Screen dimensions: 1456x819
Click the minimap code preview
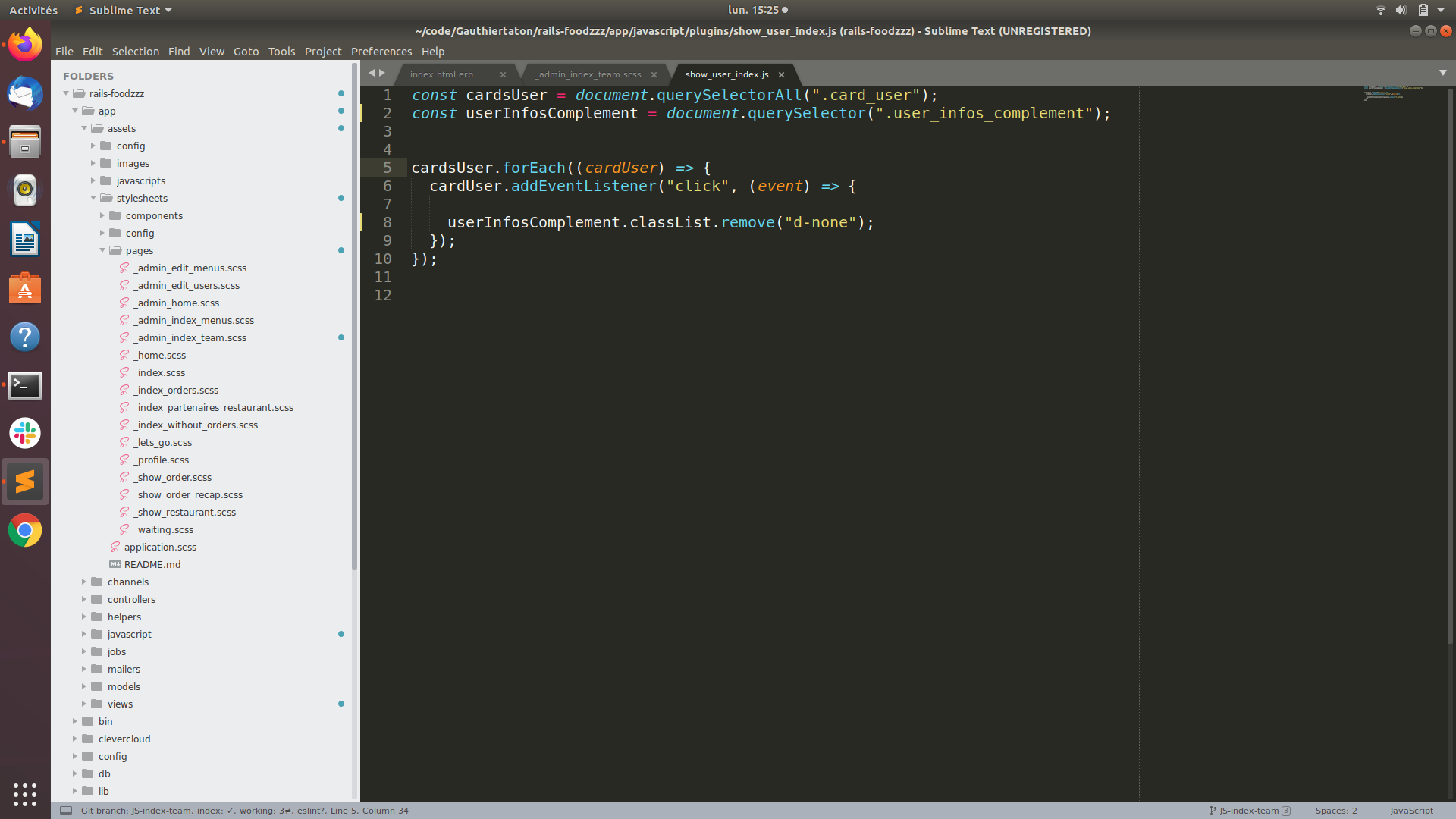pos(1393,93)
